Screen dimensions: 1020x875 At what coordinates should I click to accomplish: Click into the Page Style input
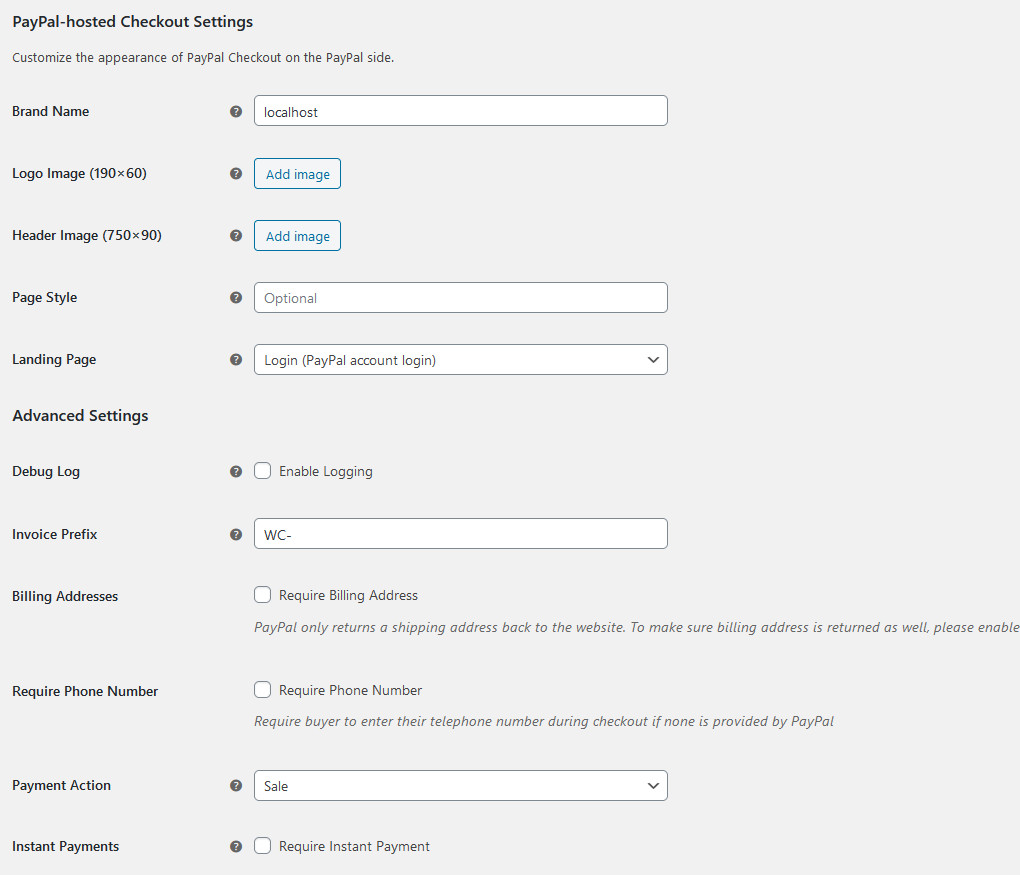click(x=460, y=298)
